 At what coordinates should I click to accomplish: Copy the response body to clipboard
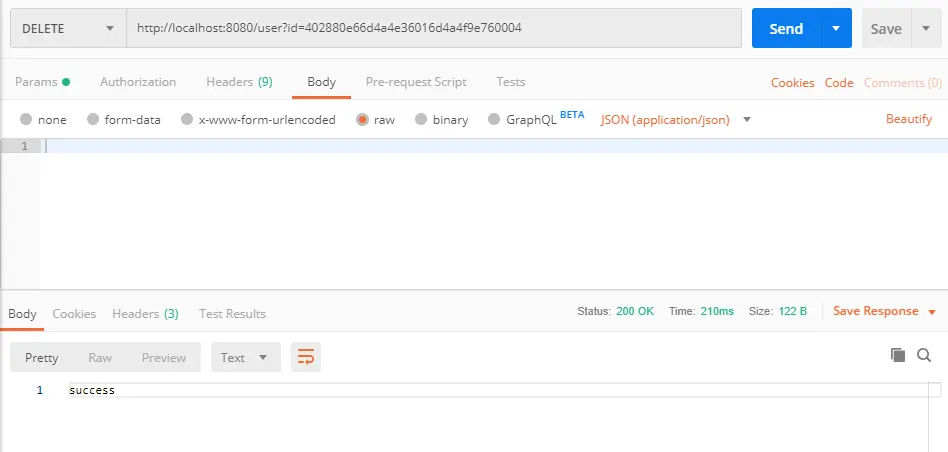click(898, 355)
